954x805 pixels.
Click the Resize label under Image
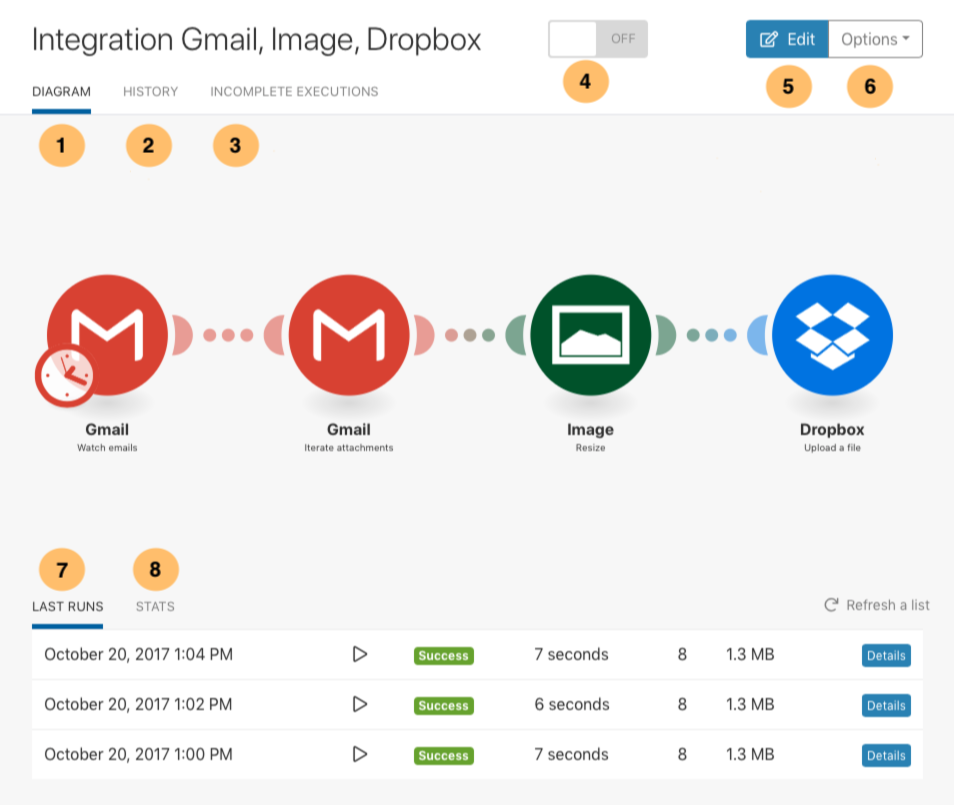tap(590, 448)
